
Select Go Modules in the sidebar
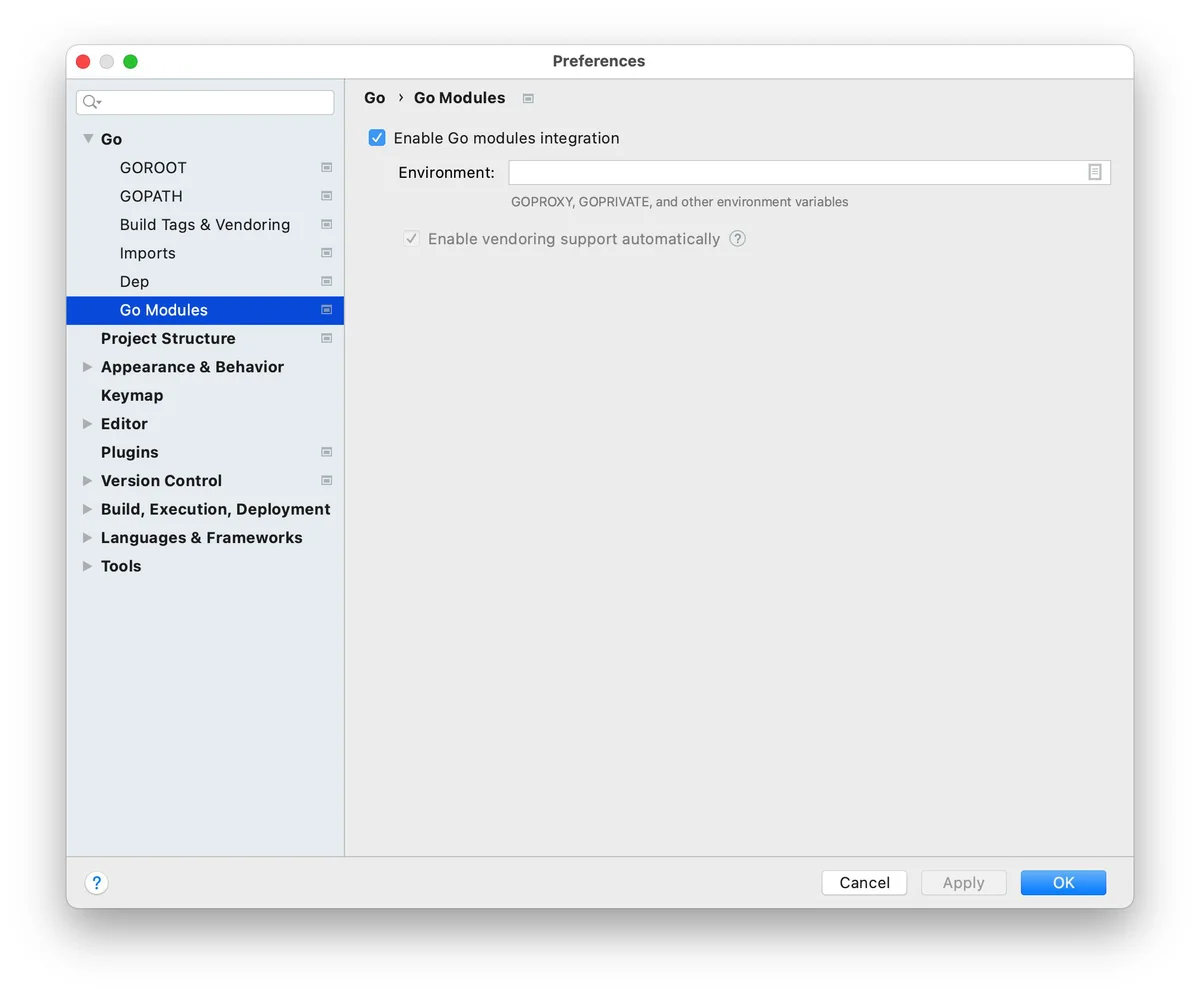click(x=205, y=310)
